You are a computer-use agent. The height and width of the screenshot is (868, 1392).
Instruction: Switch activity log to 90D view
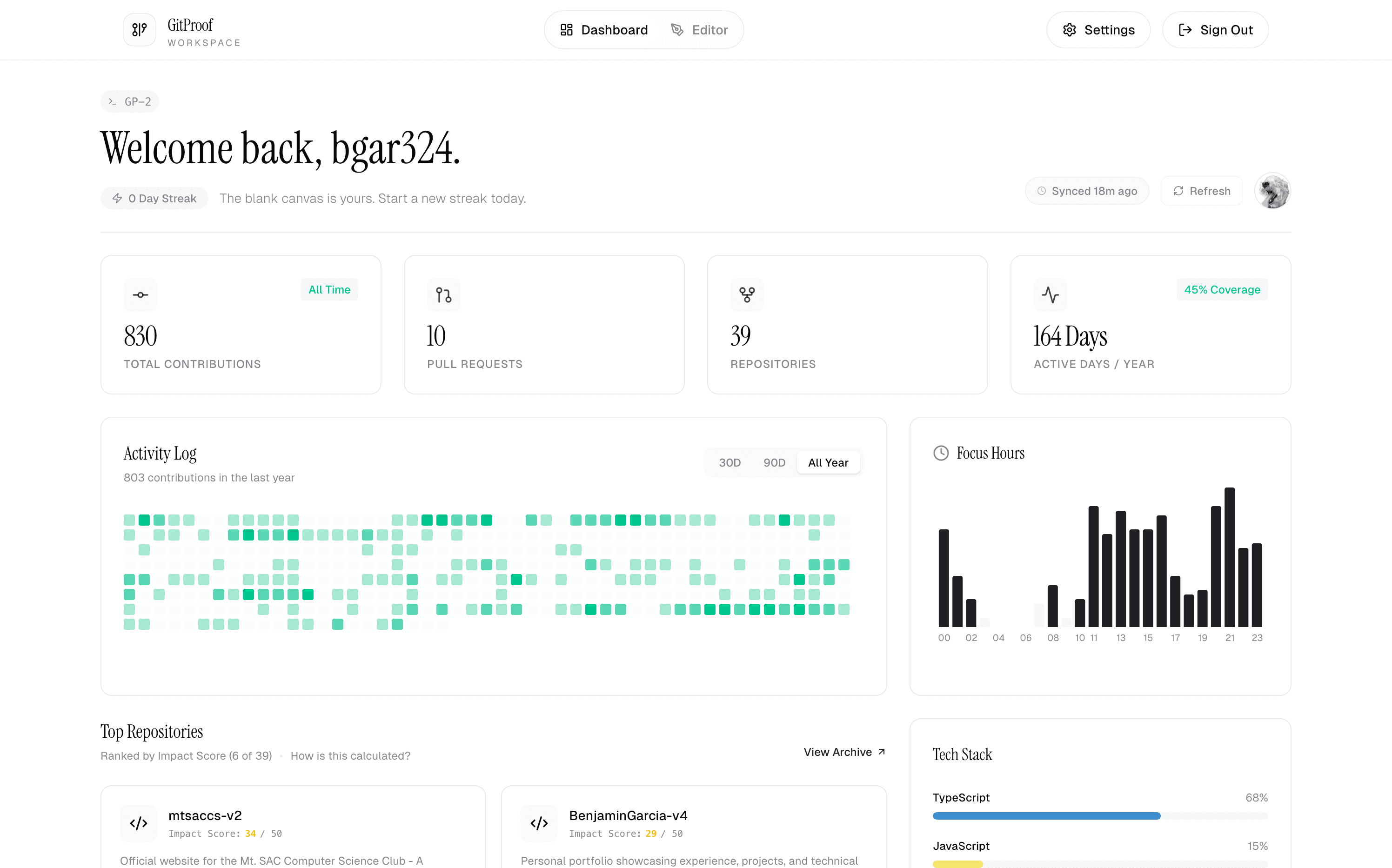click(x=774, y=462)
